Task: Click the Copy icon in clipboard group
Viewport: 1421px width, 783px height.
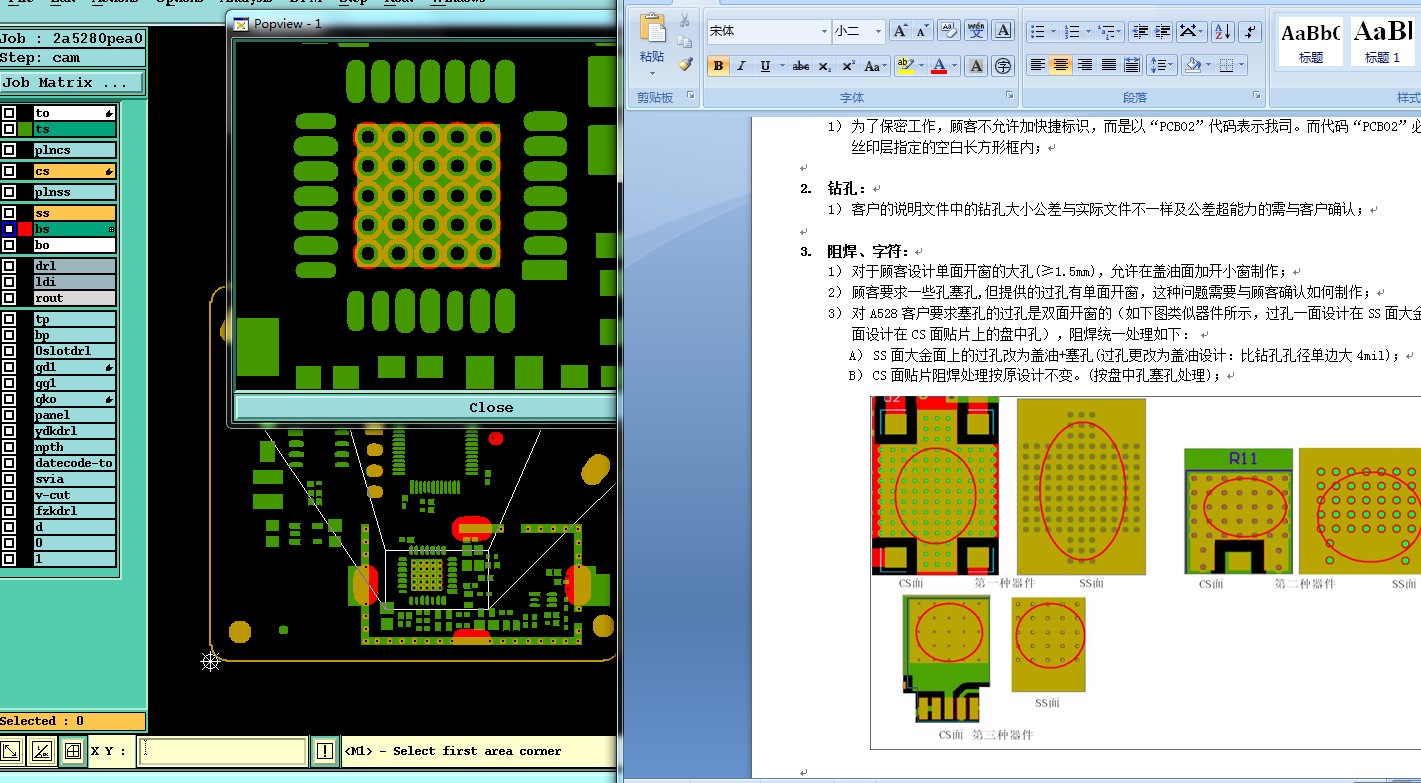Action: pos(685,42)
